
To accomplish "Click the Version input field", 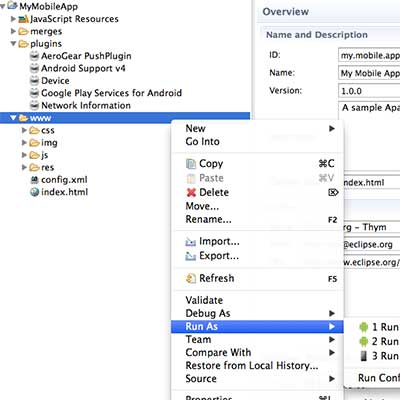I will pyautogui.click(x=369, y=91).
